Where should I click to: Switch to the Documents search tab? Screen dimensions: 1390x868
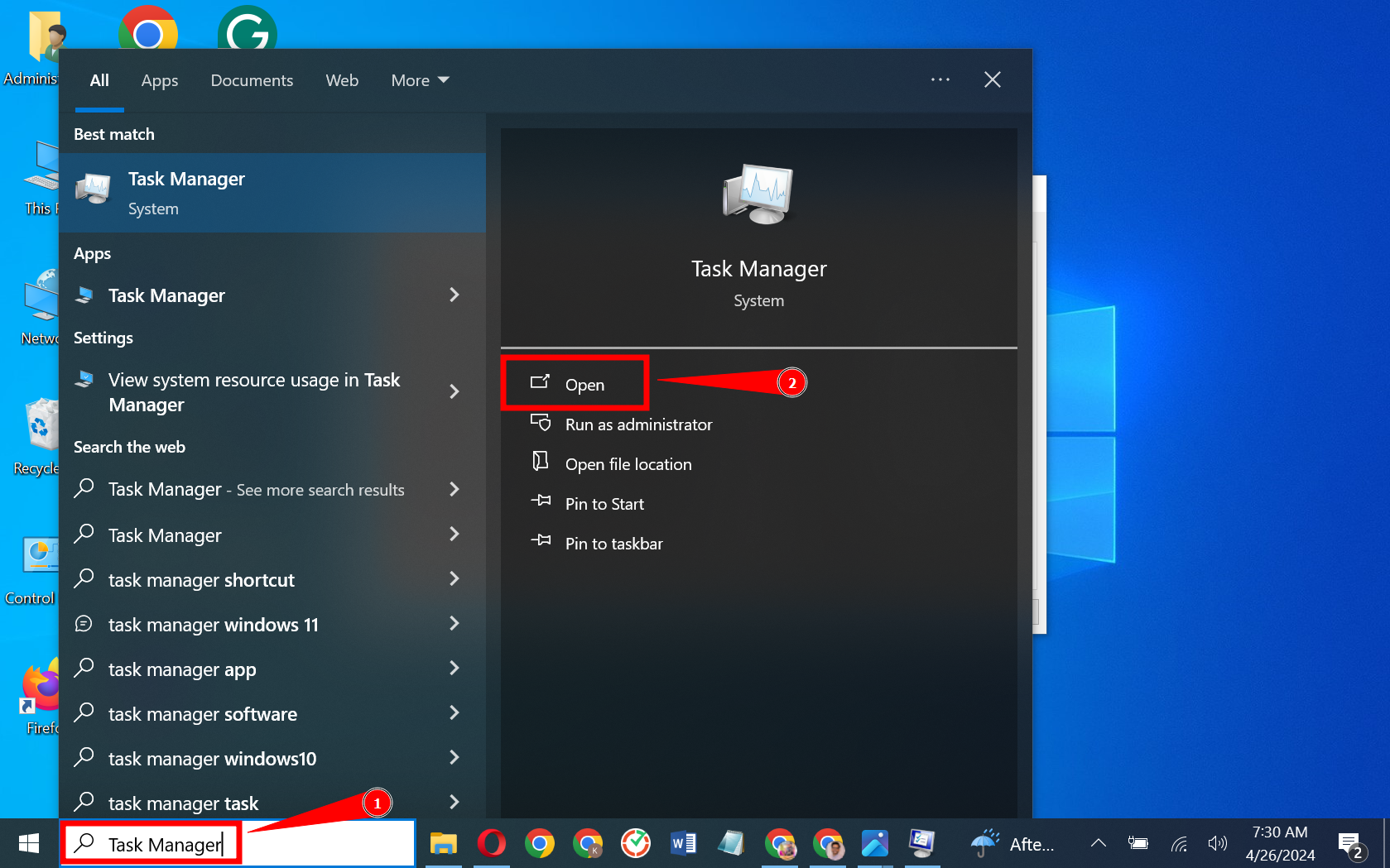(252, 80)
